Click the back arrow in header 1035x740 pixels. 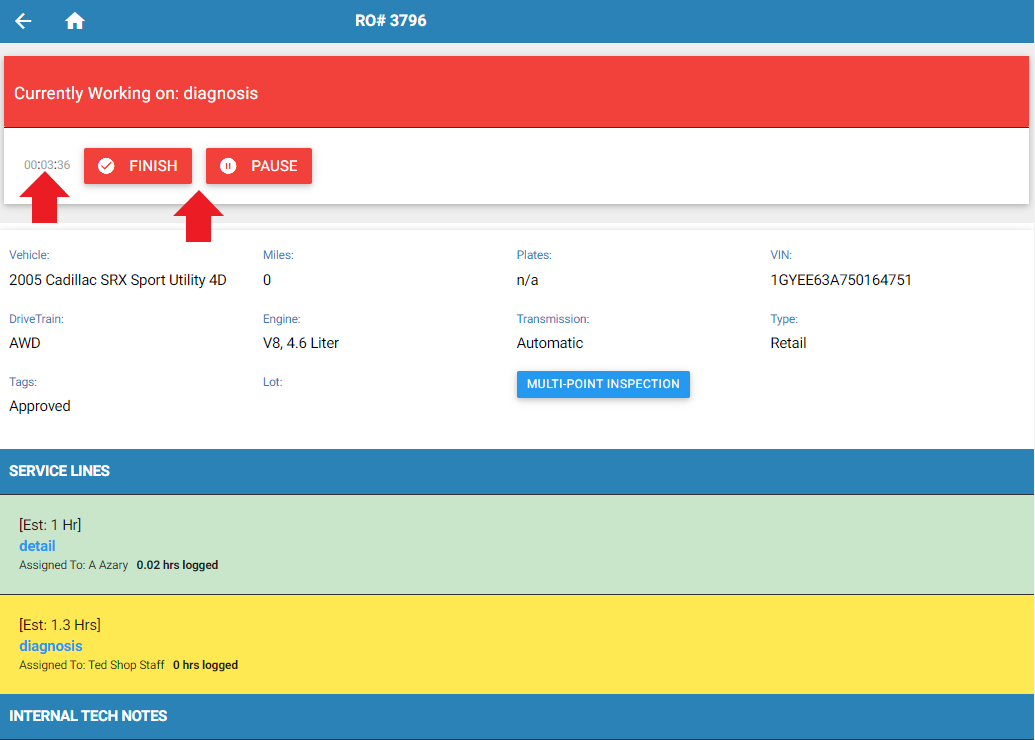pos(23,21)
